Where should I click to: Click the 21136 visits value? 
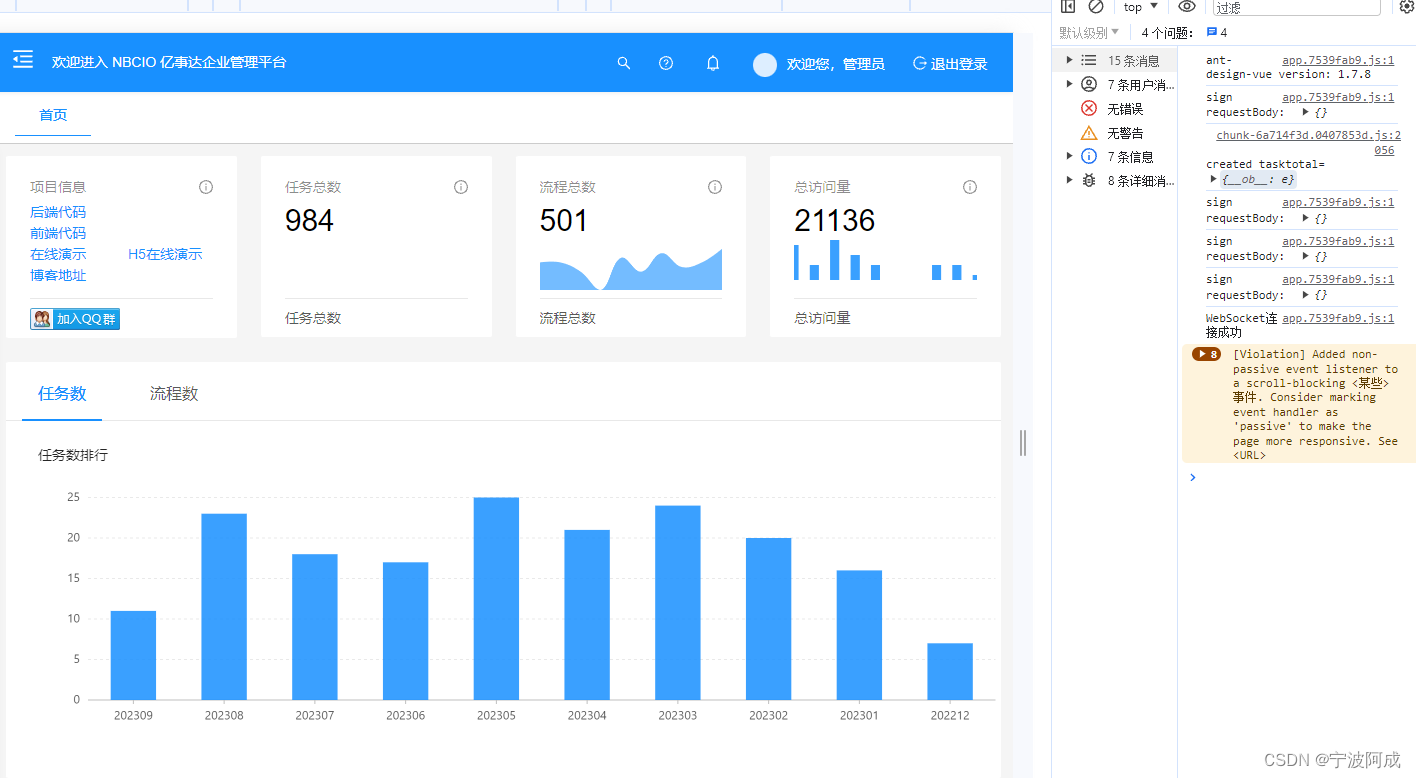[x=835, y=220]
